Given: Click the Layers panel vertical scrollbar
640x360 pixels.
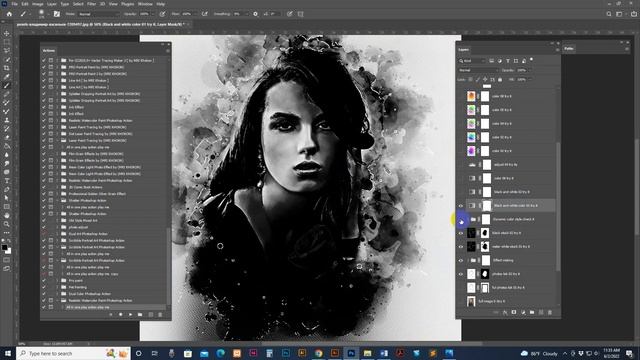Looking at the screenshot, I should (x=558, y=206).
